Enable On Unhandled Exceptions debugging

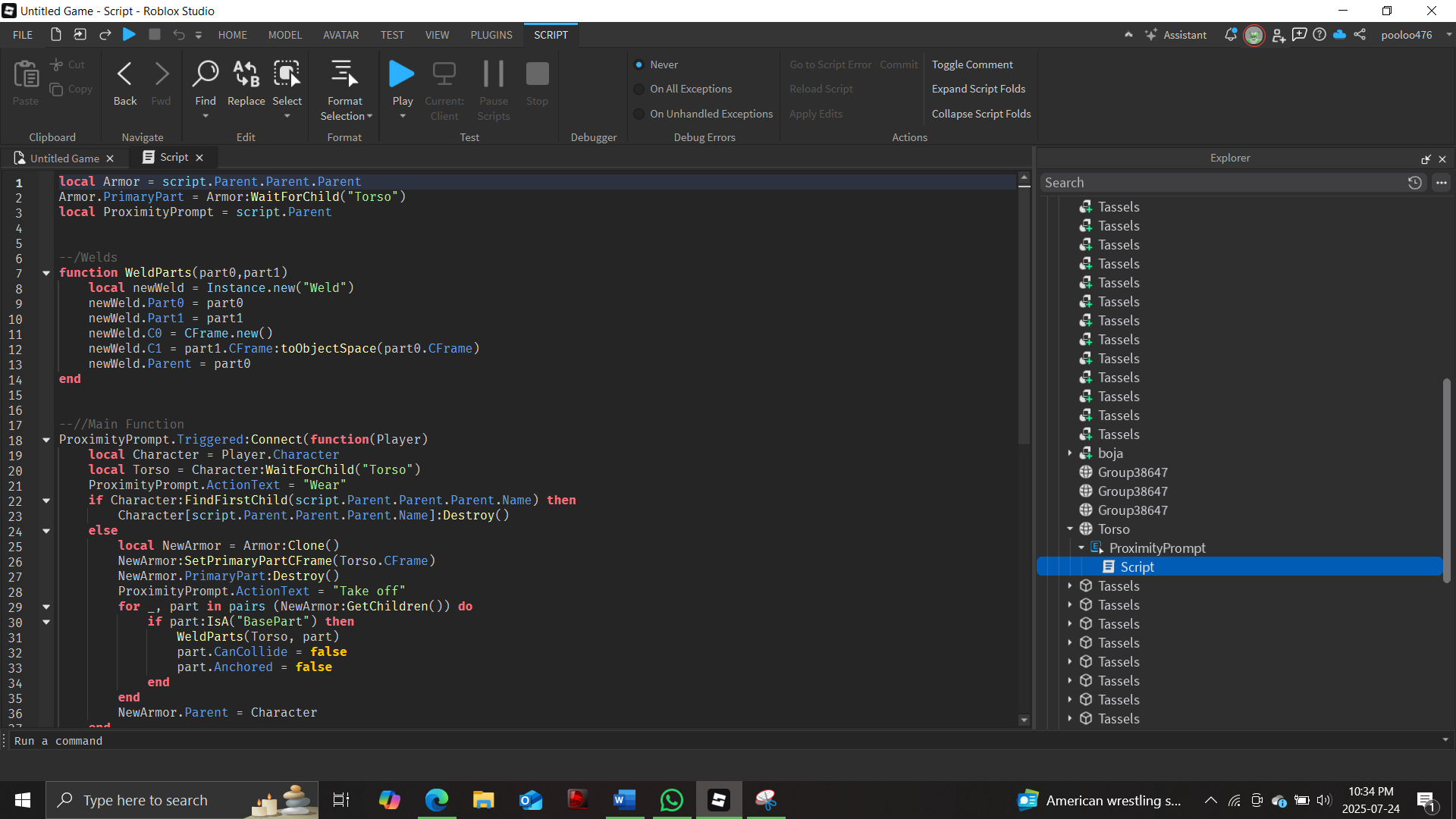tap(639, 114)
